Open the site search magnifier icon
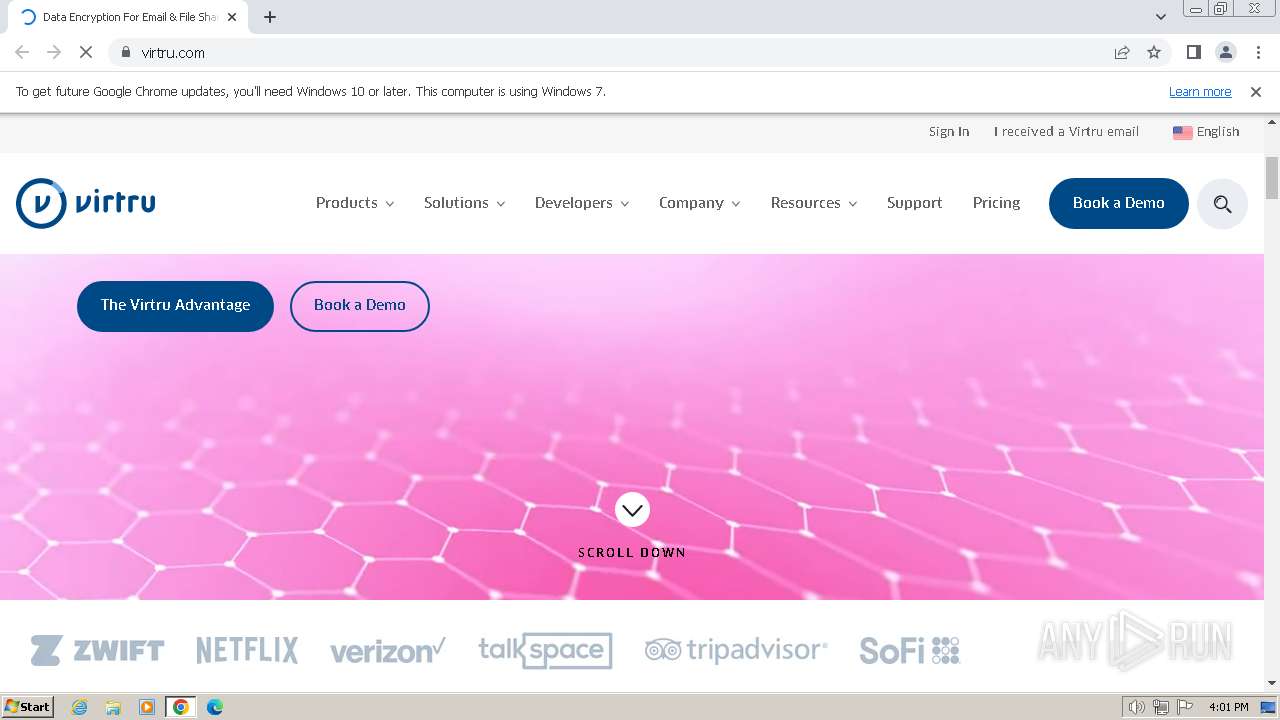This screenshot has width=1280, height=720. (1222, 204)
